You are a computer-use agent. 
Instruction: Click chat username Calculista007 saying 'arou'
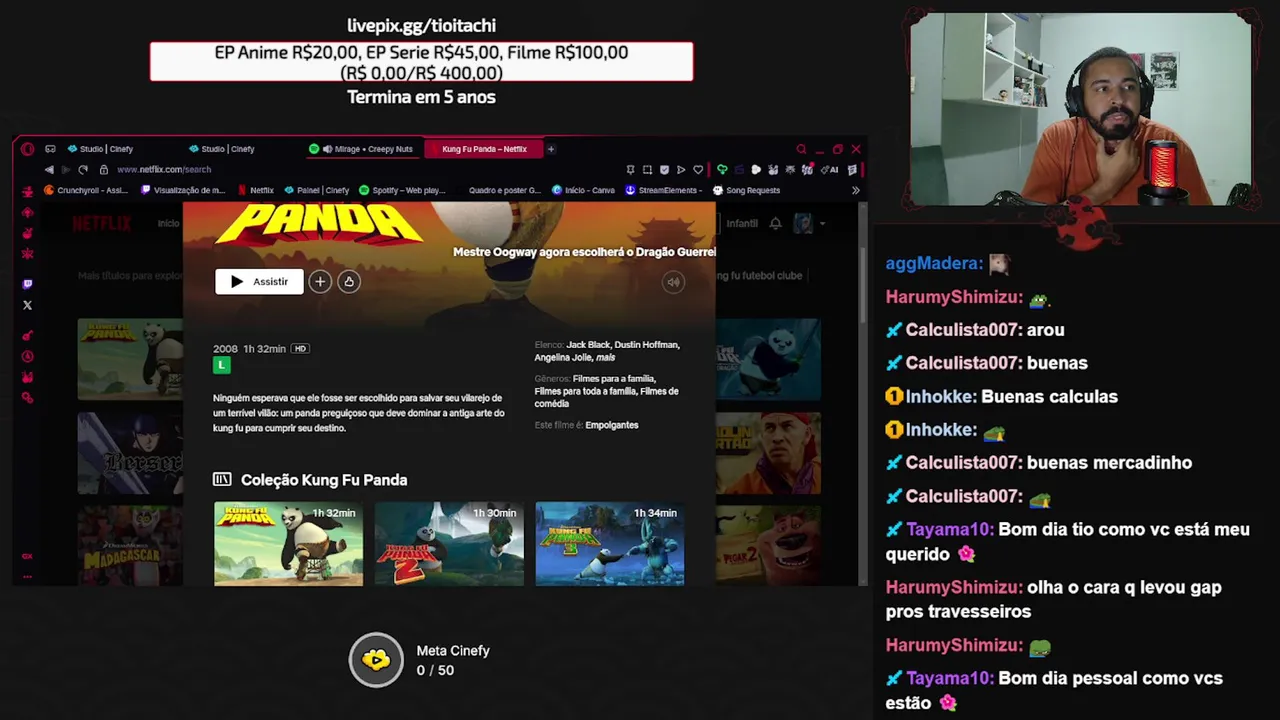964,330
